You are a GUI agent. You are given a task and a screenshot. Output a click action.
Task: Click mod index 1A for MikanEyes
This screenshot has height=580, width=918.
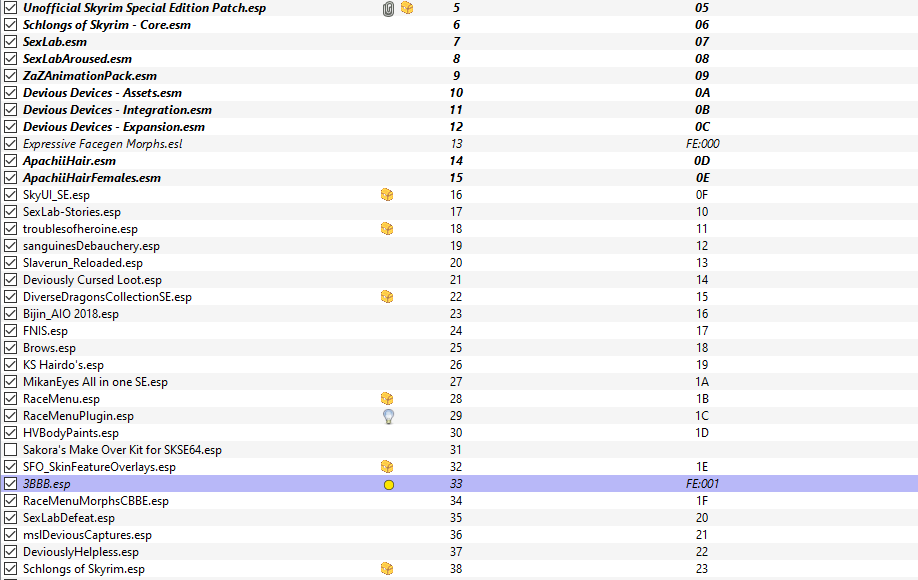[x=702, y=382]
